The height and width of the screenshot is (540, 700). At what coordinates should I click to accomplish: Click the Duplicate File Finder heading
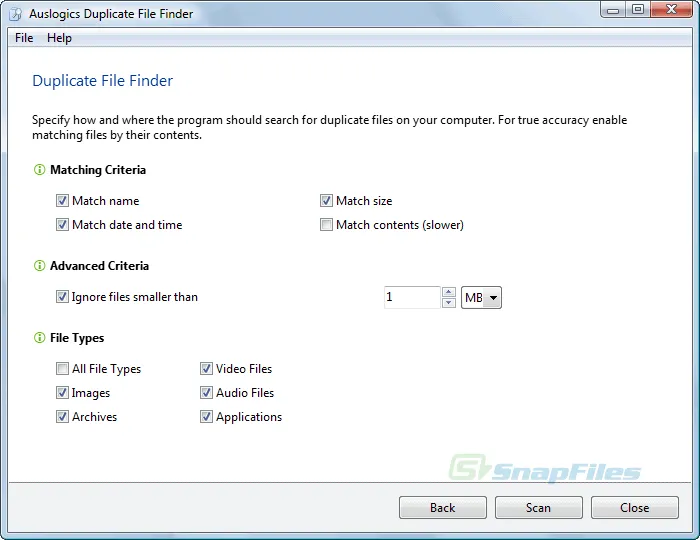point(103,81)
